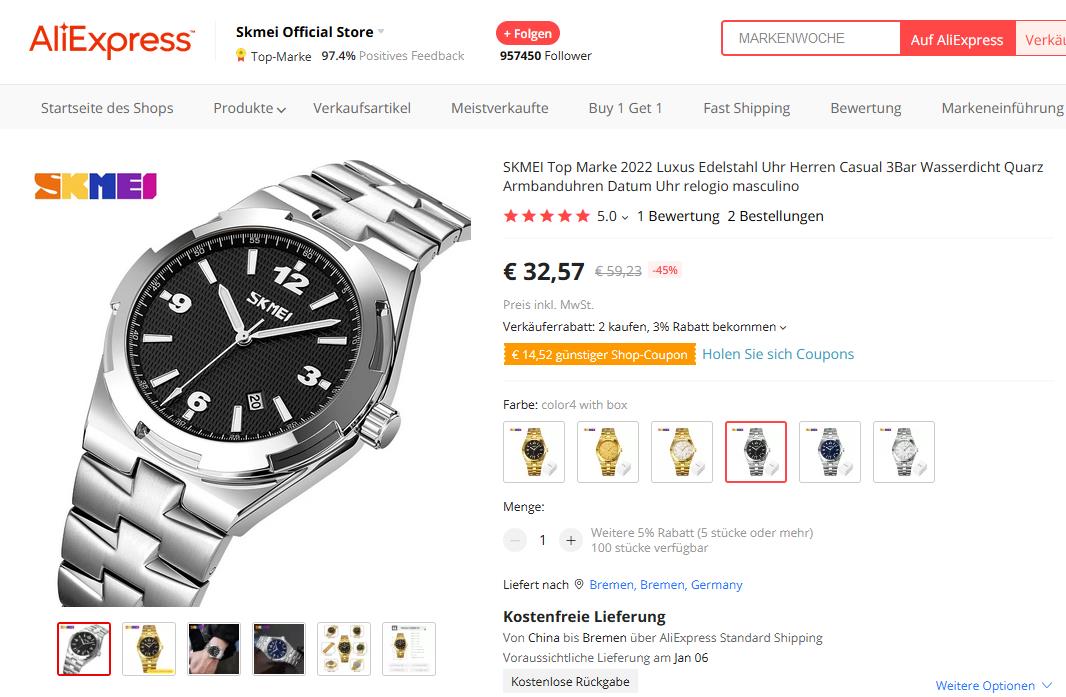Screen dimensions: 1066x697
Task: Expand Weitere Optionen for shipping
Action: [993, 686]
